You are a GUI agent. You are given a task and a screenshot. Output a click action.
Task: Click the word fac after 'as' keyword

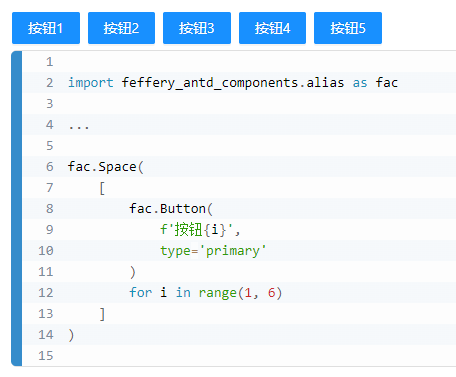click(x=387, y=83)
